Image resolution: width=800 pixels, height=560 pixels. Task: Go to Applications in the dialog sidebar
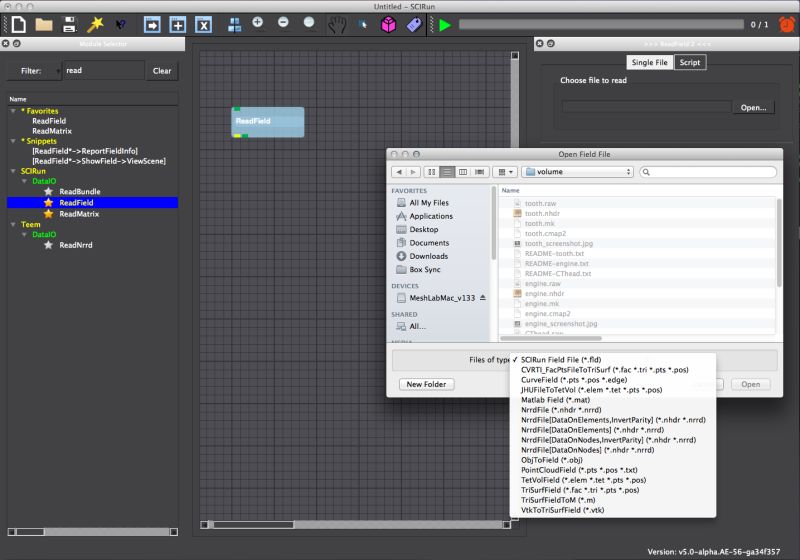[425, 216]
